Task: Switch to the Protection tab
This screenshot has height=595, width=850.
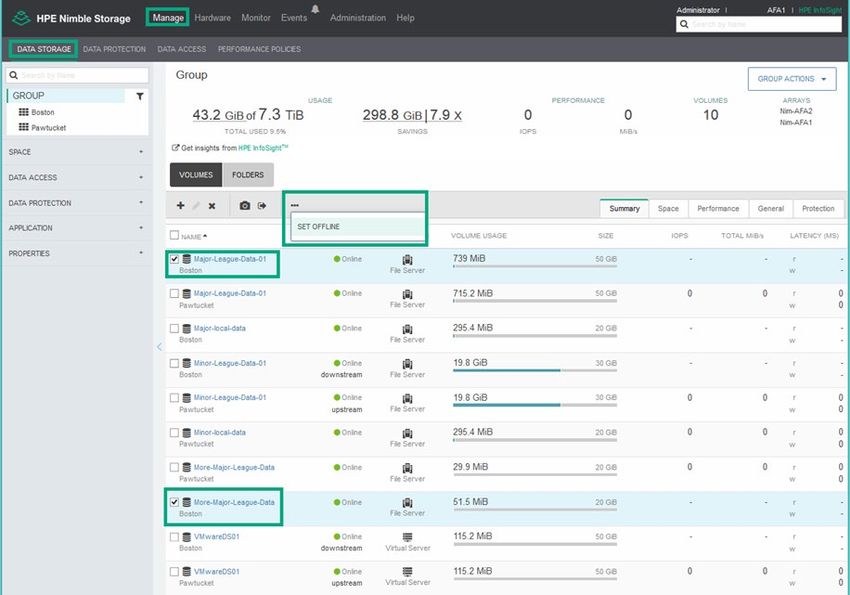Action: tap(818, 209)
